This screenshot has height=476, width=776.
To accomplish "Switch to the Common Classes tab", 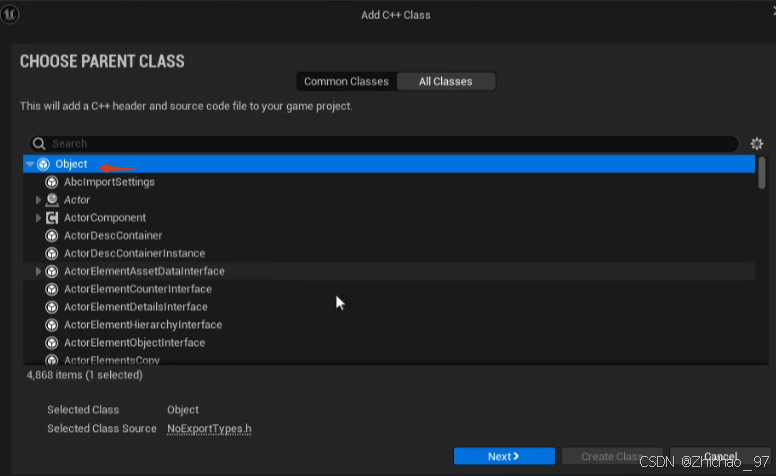I will pos(346,81).
